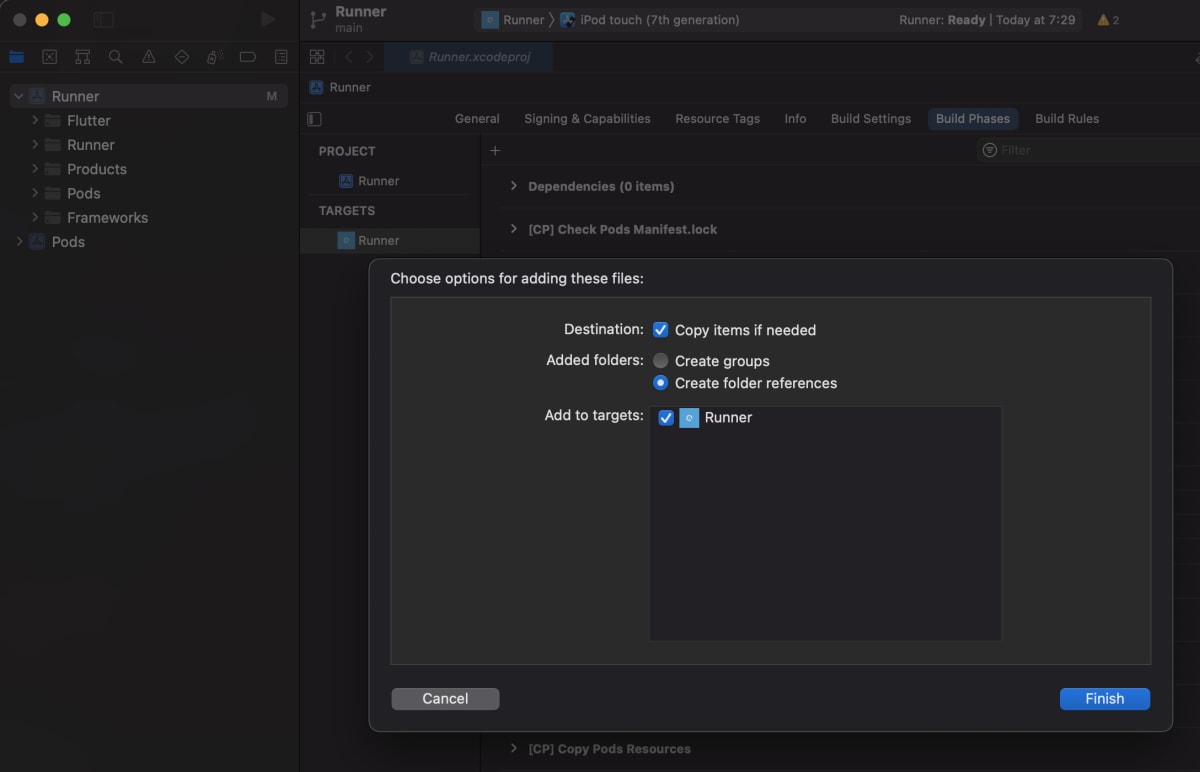The image size is (1200, 772).
Task: Click the Products folder label
Action: pyautogui.click(x=97, y=169)
